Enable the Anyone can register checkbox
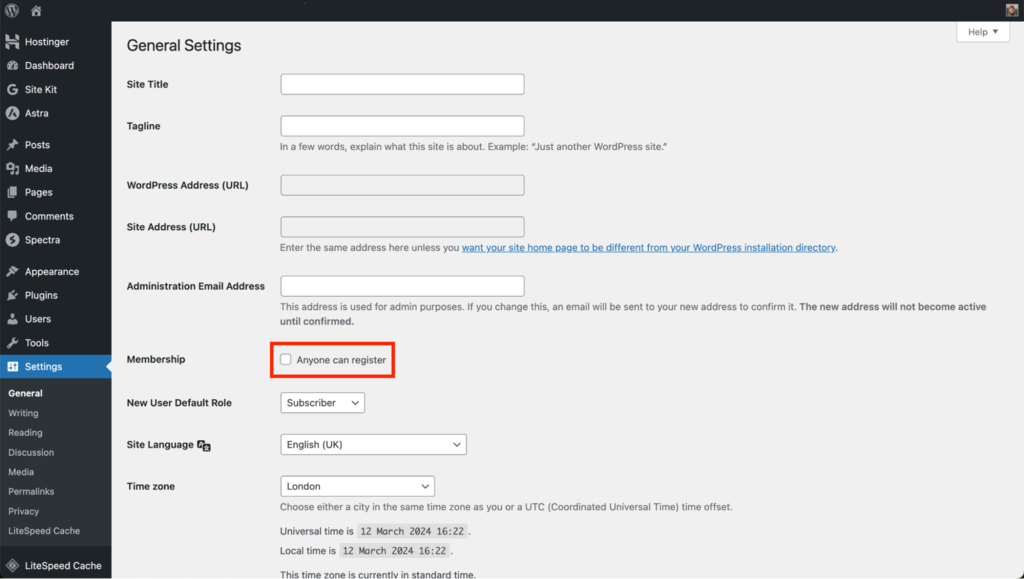This screenshot has height=579, width=1024. click(x=285, y=360)
